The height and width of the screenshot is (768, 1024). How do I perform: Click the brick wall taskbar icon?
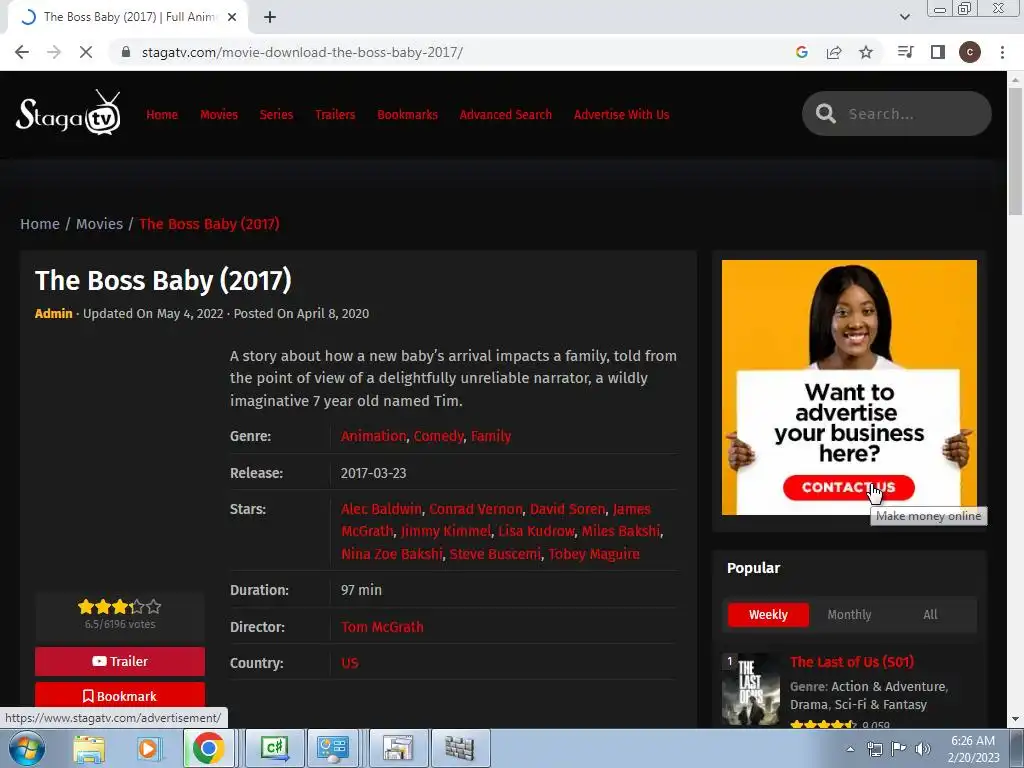tap(459, 748)
